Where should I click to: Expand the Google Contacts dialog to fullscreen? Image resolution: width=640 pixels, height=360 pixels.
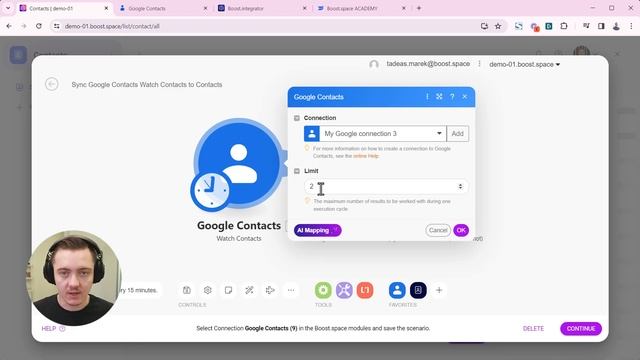[x=439, y=97]
